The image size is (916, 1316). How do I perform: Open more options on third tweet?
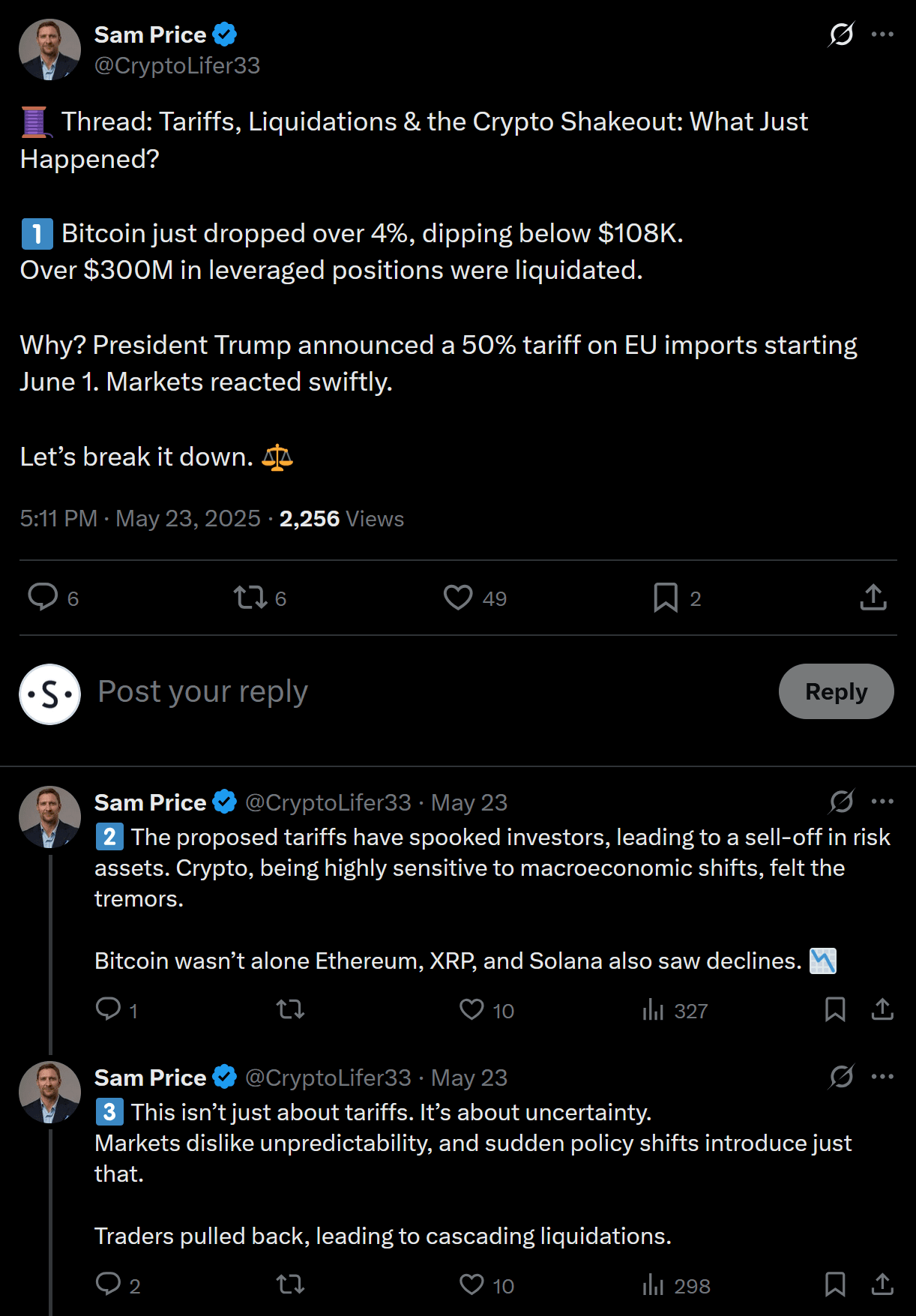[x=882, y=1077]
